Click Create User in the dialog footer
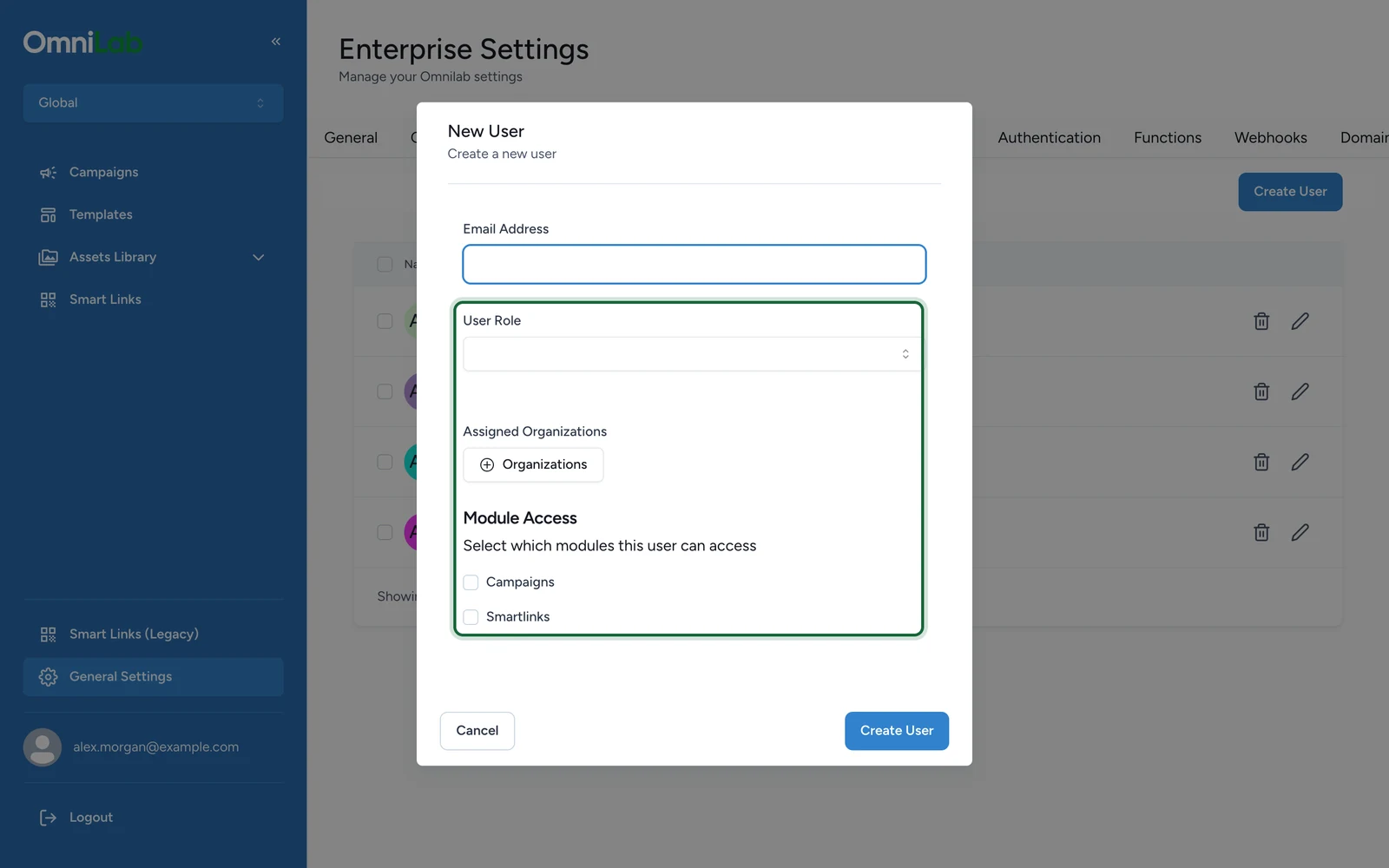Viewport: 1389px width, 868px height. tap(897, 731)
